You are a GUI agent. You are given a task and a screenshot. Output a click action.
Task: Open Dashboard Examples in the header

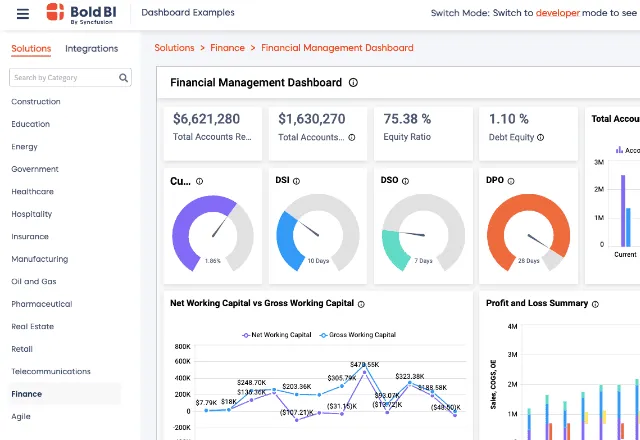click(188, 13)
